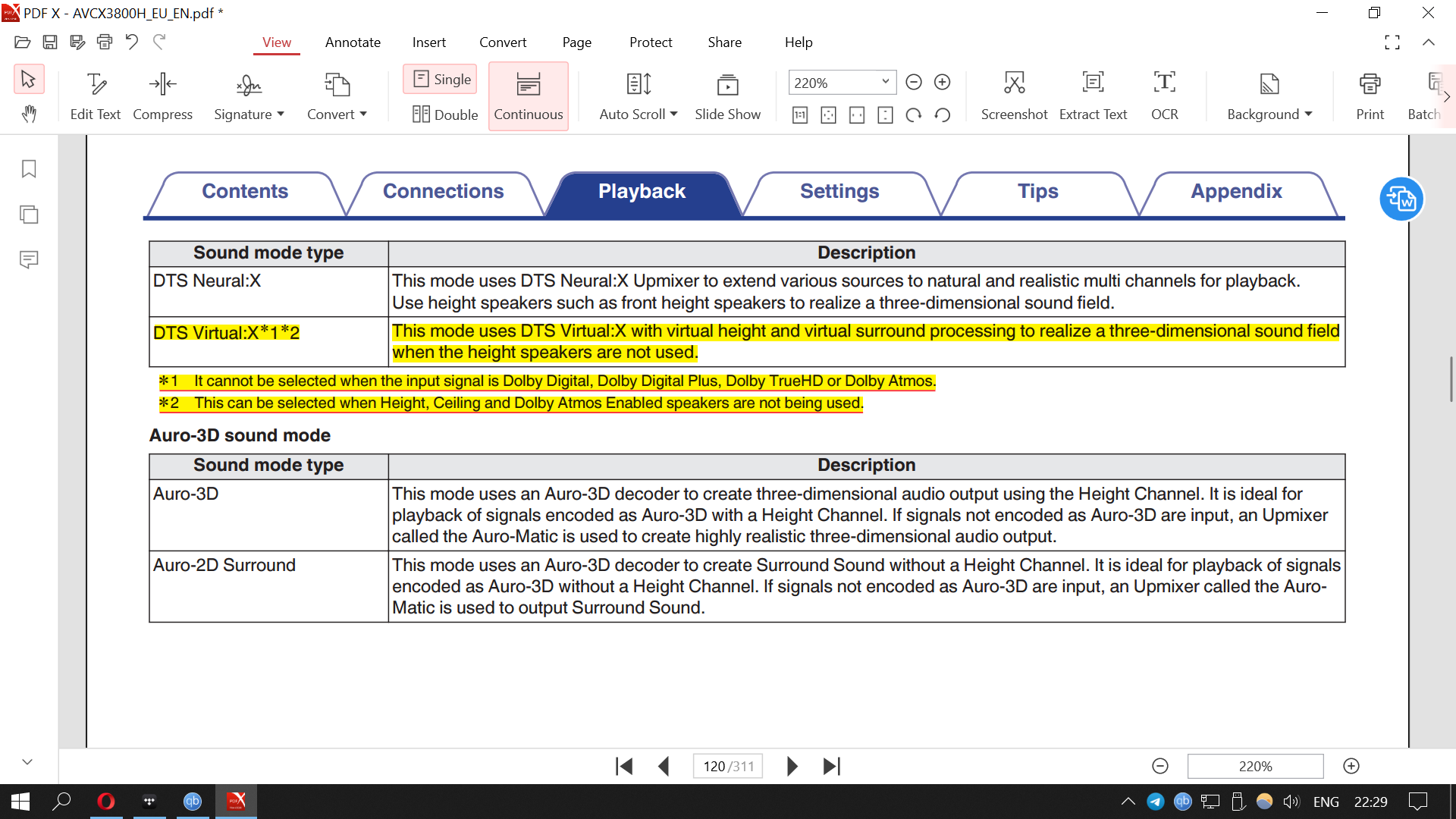Viewport: 1456px width, 819px height.
Task: Collapse the ribbon with the chevron
Action: [1429, 42]
